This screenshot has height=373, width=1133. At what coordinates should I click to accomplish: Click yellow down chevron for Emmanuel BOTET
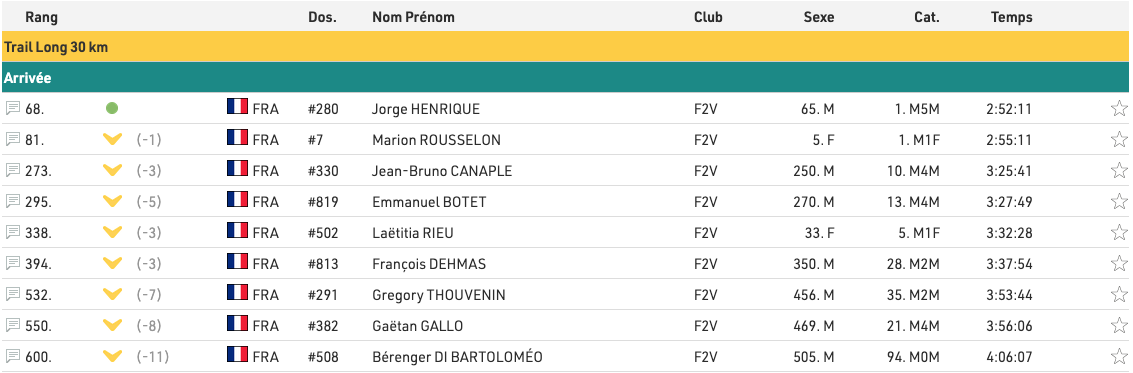click(x=112, y=202)
